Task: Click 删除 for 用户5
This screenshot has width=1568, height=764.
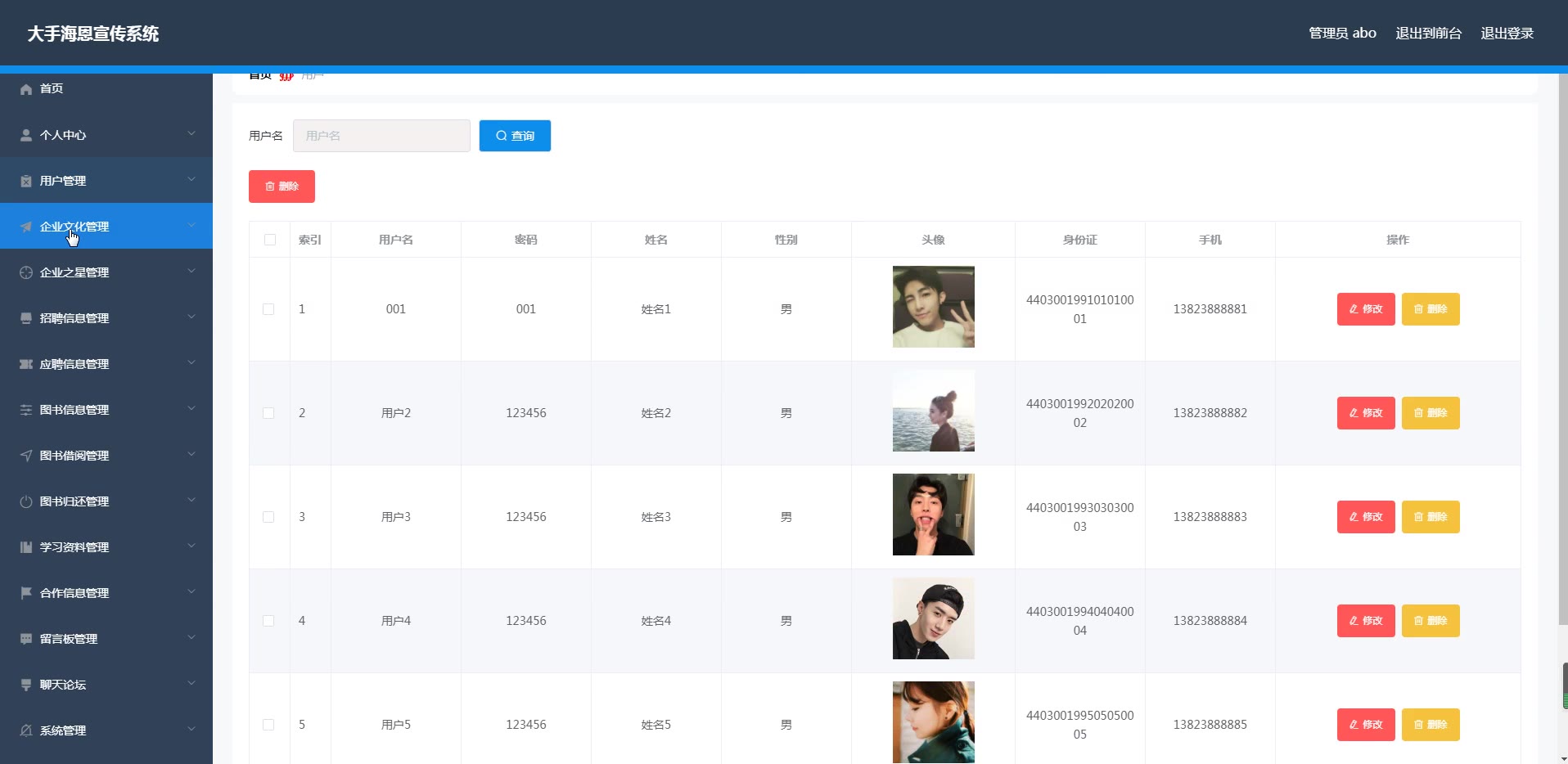Action: coord(1431,725)
